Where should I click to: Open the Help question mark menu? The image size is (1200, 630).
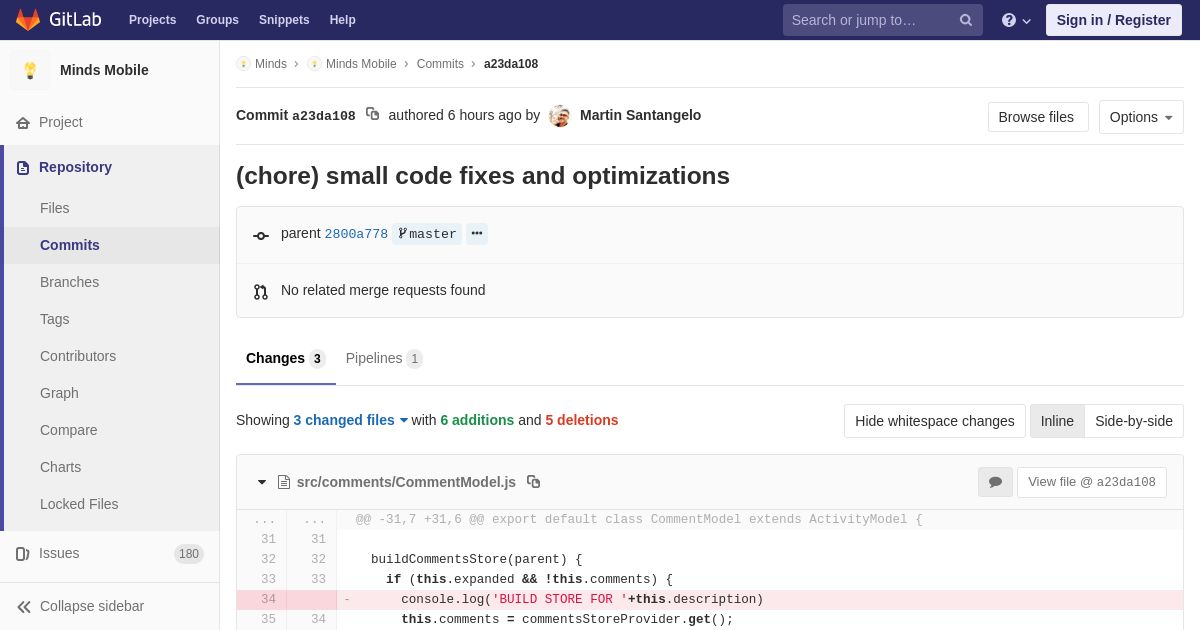[x=1015, y=20]
